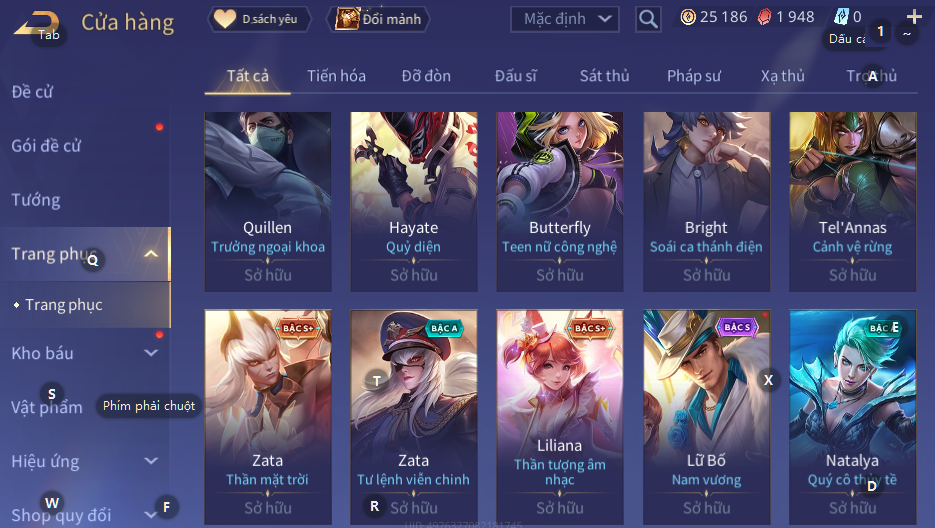The image size is (935, 528).
Task: Open Đổi mảnh chest icon
Action: click(x=346, y=19)
